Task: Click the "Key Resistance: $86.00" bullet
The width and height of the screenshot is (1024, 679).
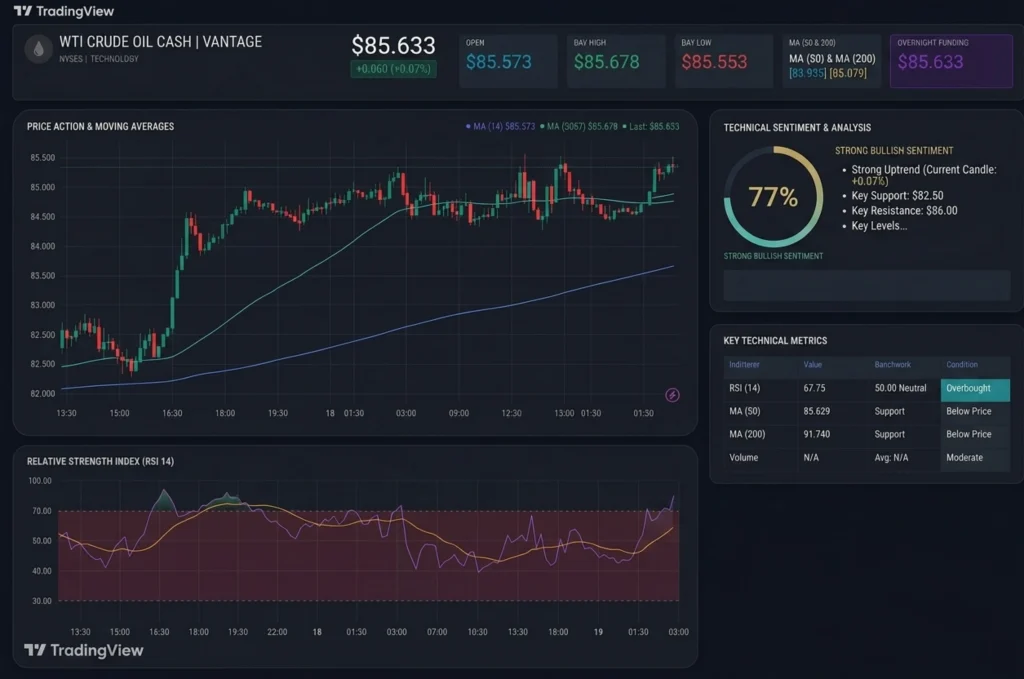Action: coord(904,211)
